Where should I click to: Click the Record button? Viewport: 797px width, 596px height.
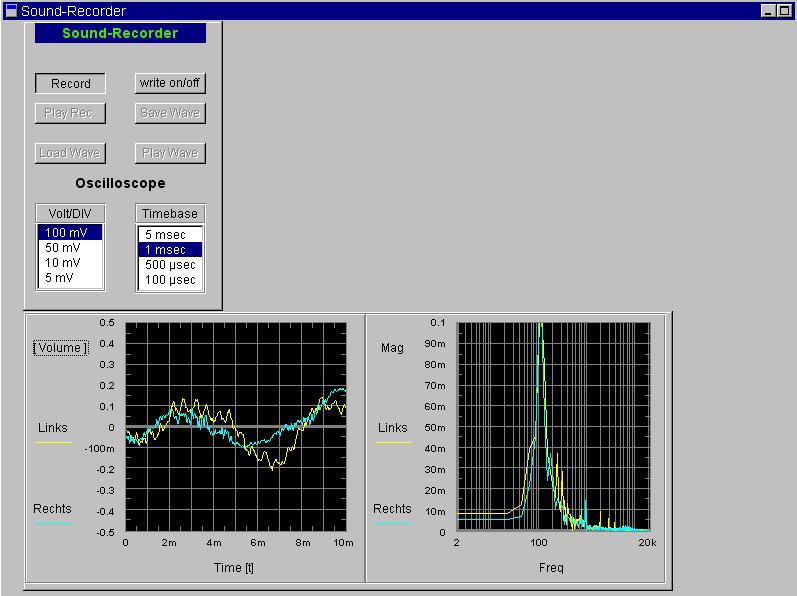70,84
